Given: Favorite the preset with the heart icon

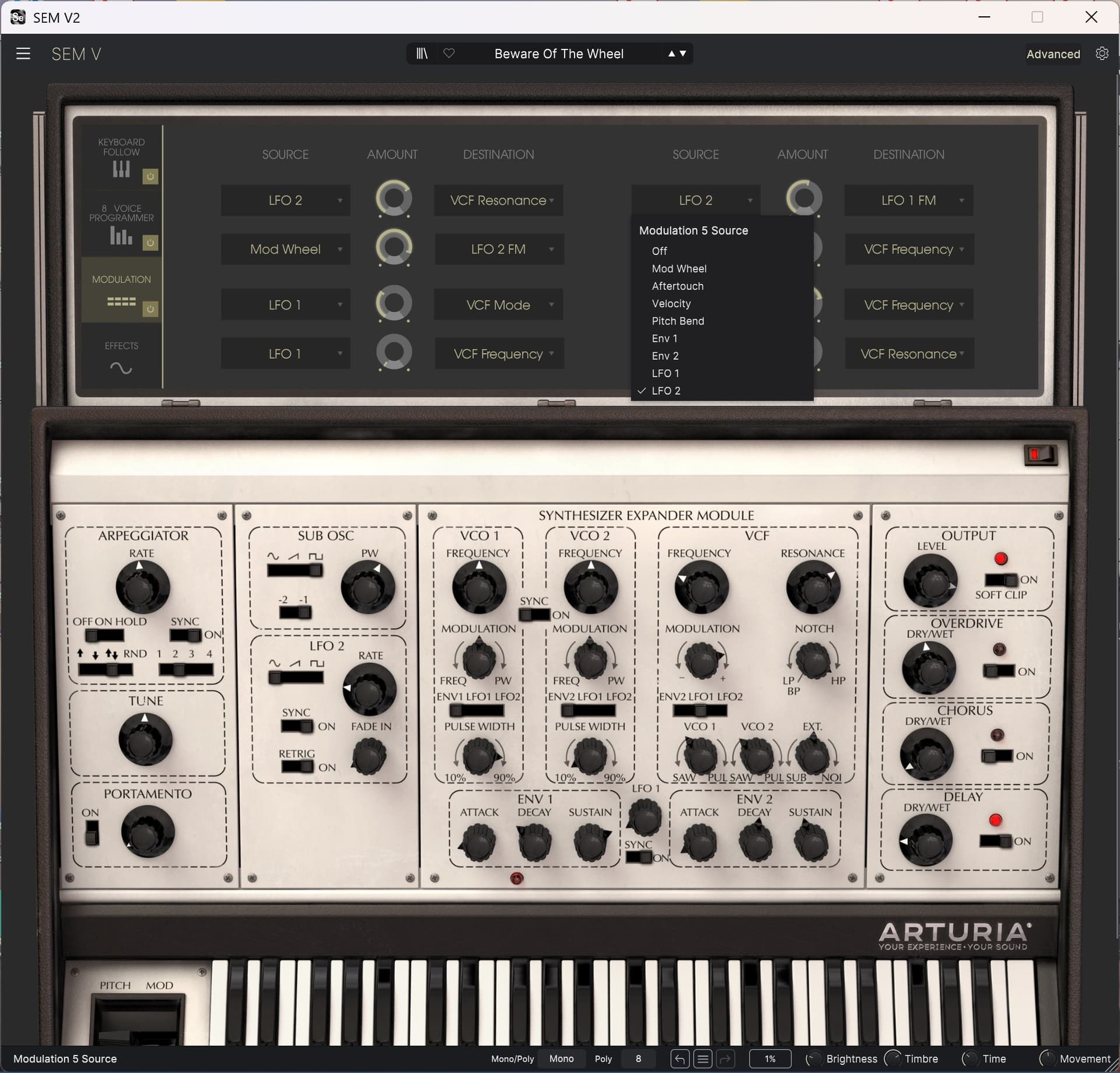Looking at the screenshot, I should point(449,54).
